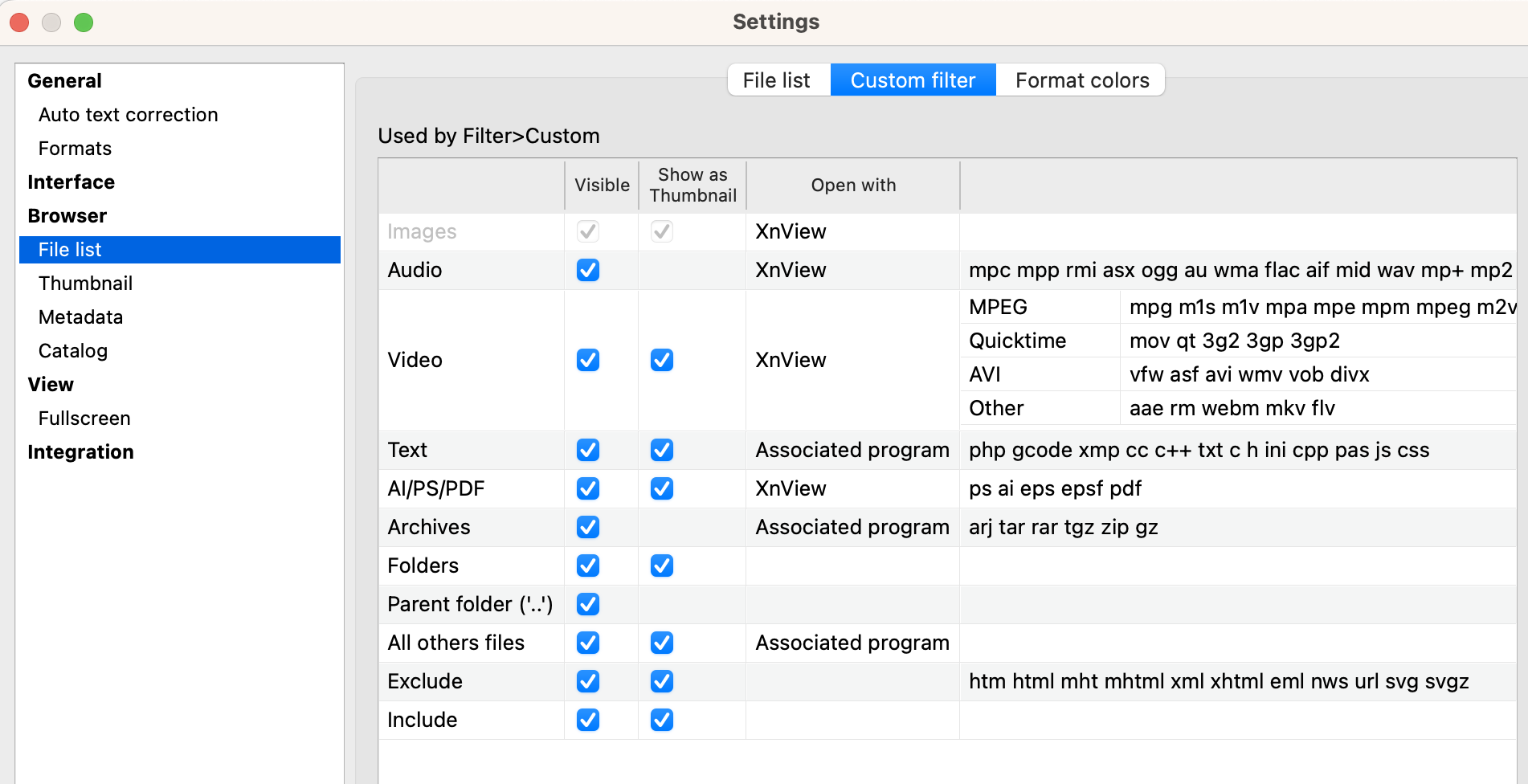The width and height of the screenshot is (1528, 784).
Task: Uncheck Visible for All others files
Action: click(x=588, y=643)
